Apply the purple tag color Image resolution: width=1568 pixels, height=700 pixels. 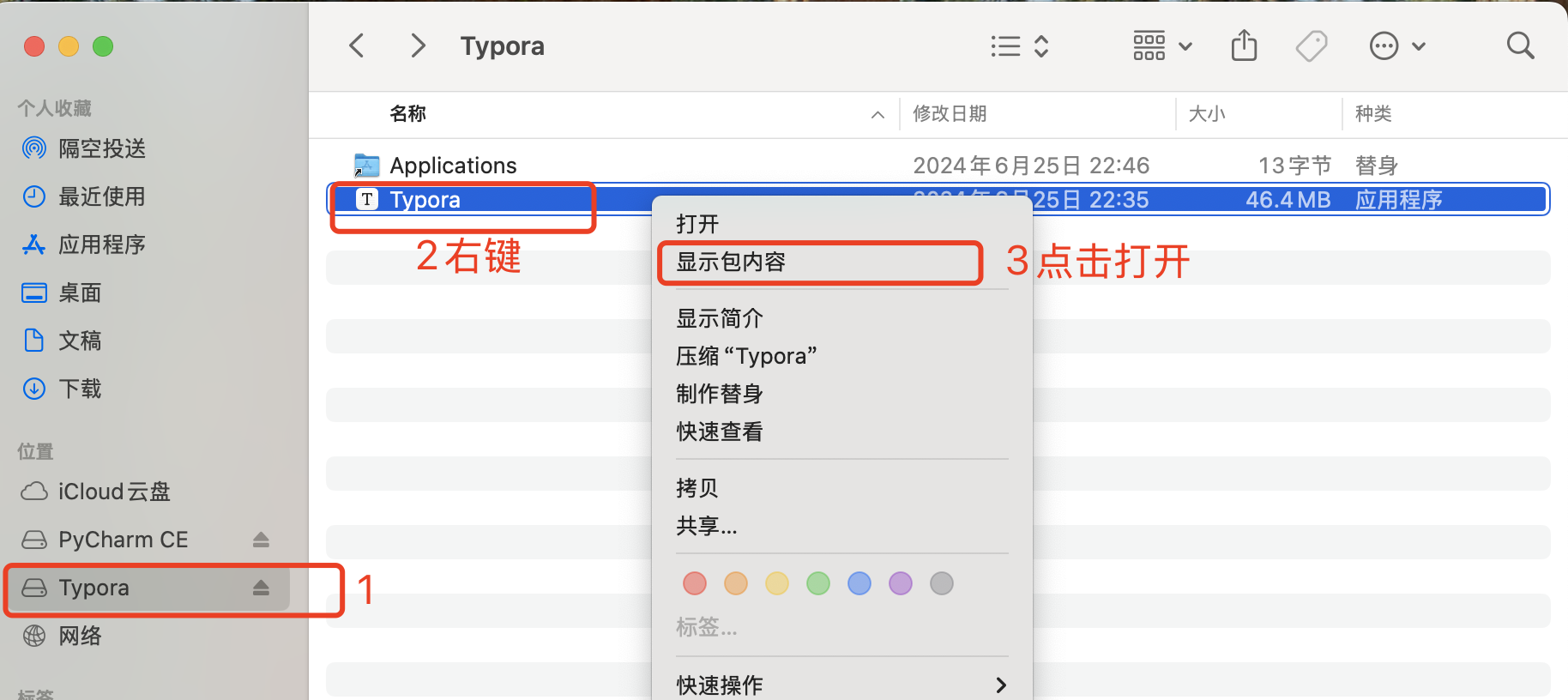[x=901, y=583]
